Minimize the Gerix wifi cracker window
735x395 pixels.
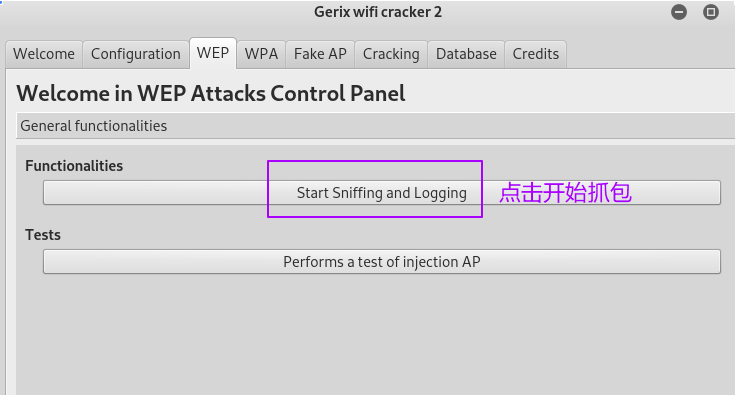pyautogui.click(x=679, y=12)
